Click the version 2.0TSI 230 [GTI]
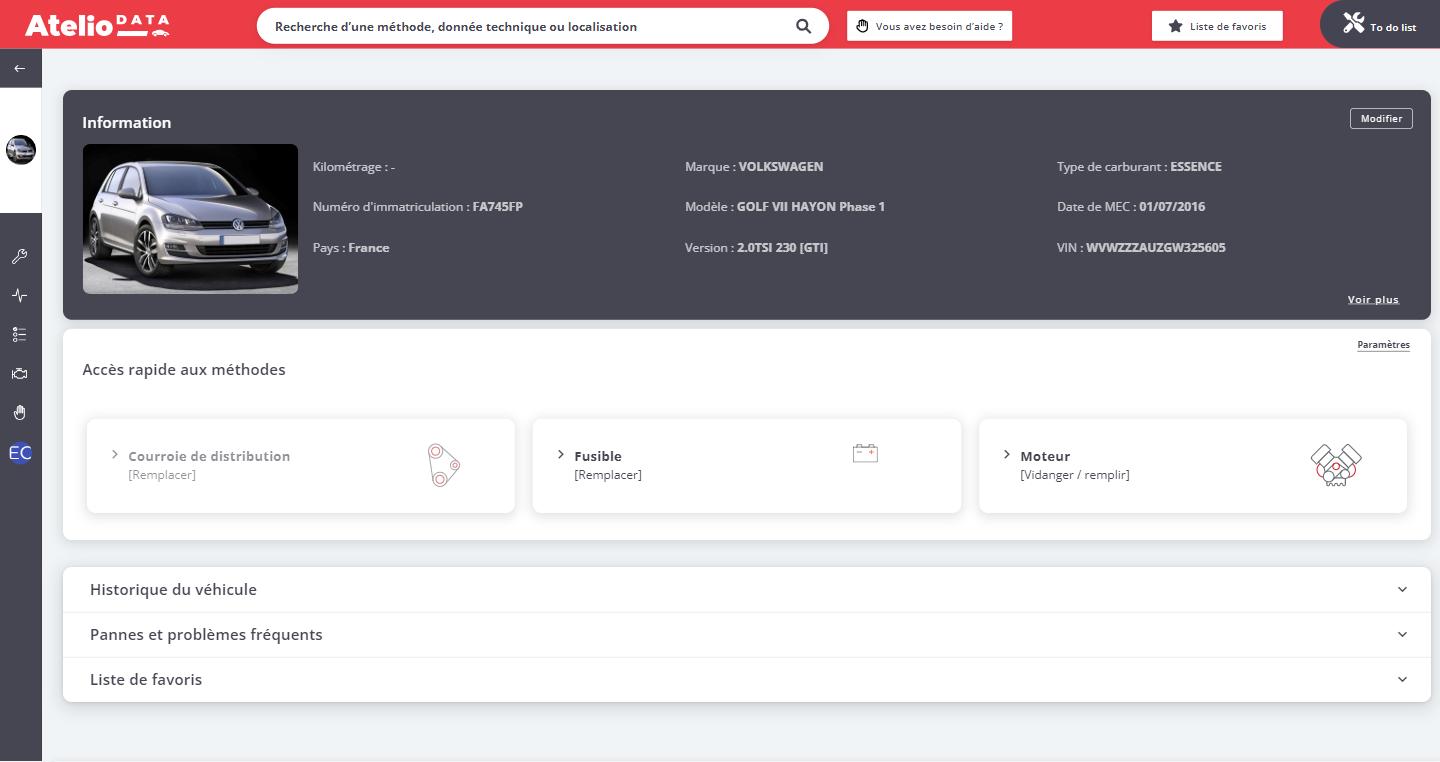Viewport: 1440px width, 762px height. click(x=782, y=248)
